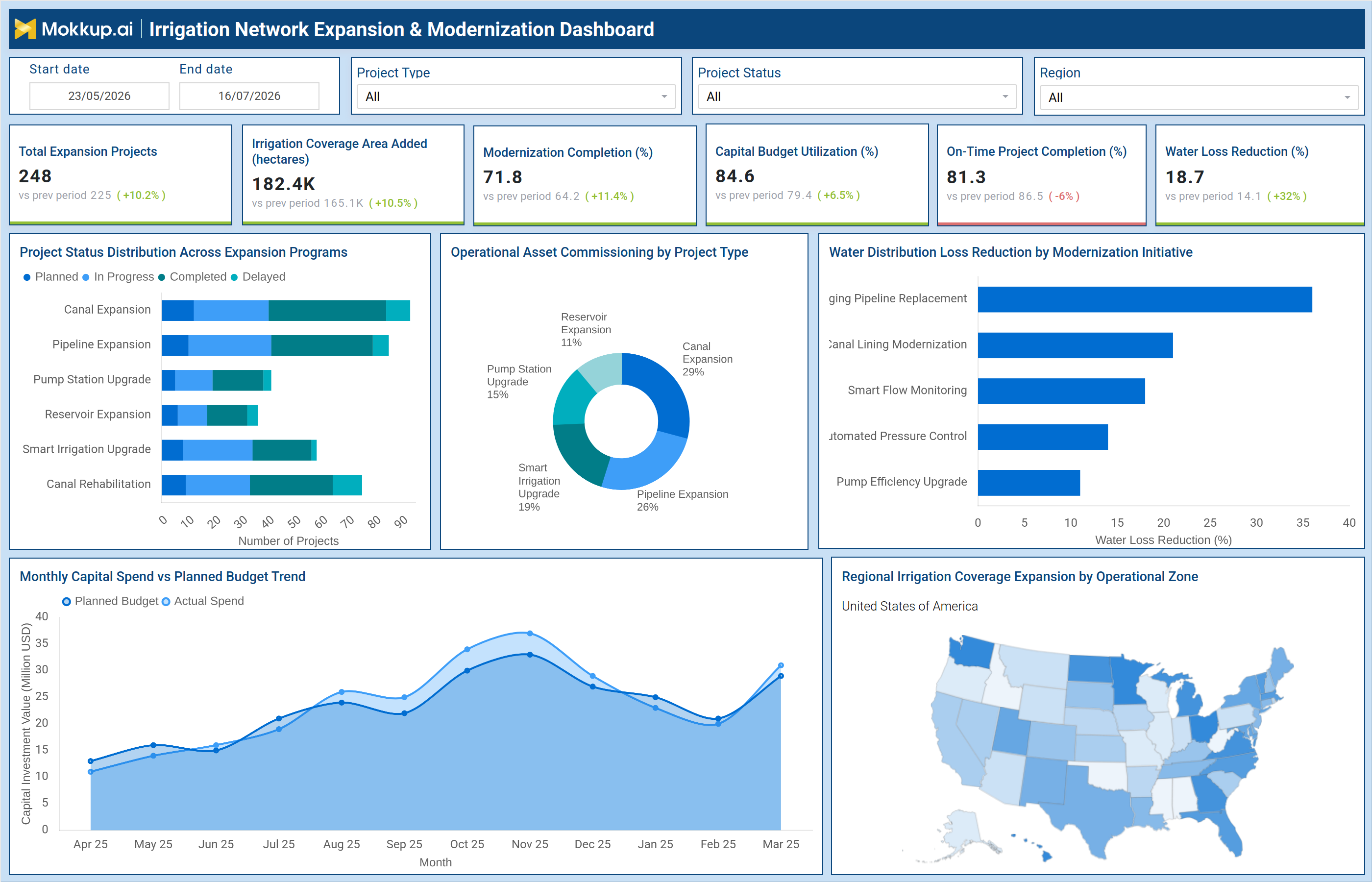1372x882 pixels.
Task: Click the Jul 25 Planned Budget data point
Action: 279,718
